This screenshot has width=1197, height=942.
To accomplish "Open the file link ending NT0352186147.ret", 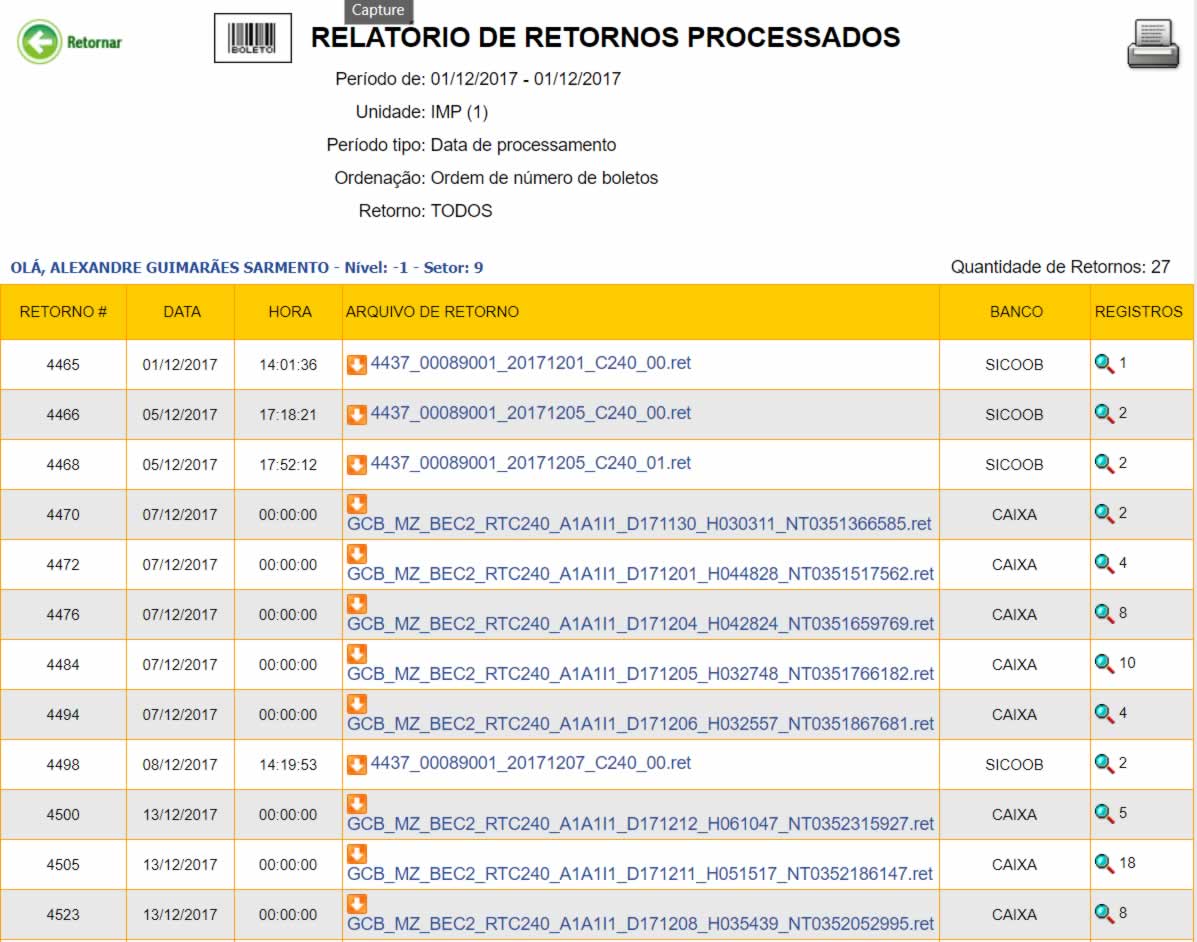I will click(640, 874).
